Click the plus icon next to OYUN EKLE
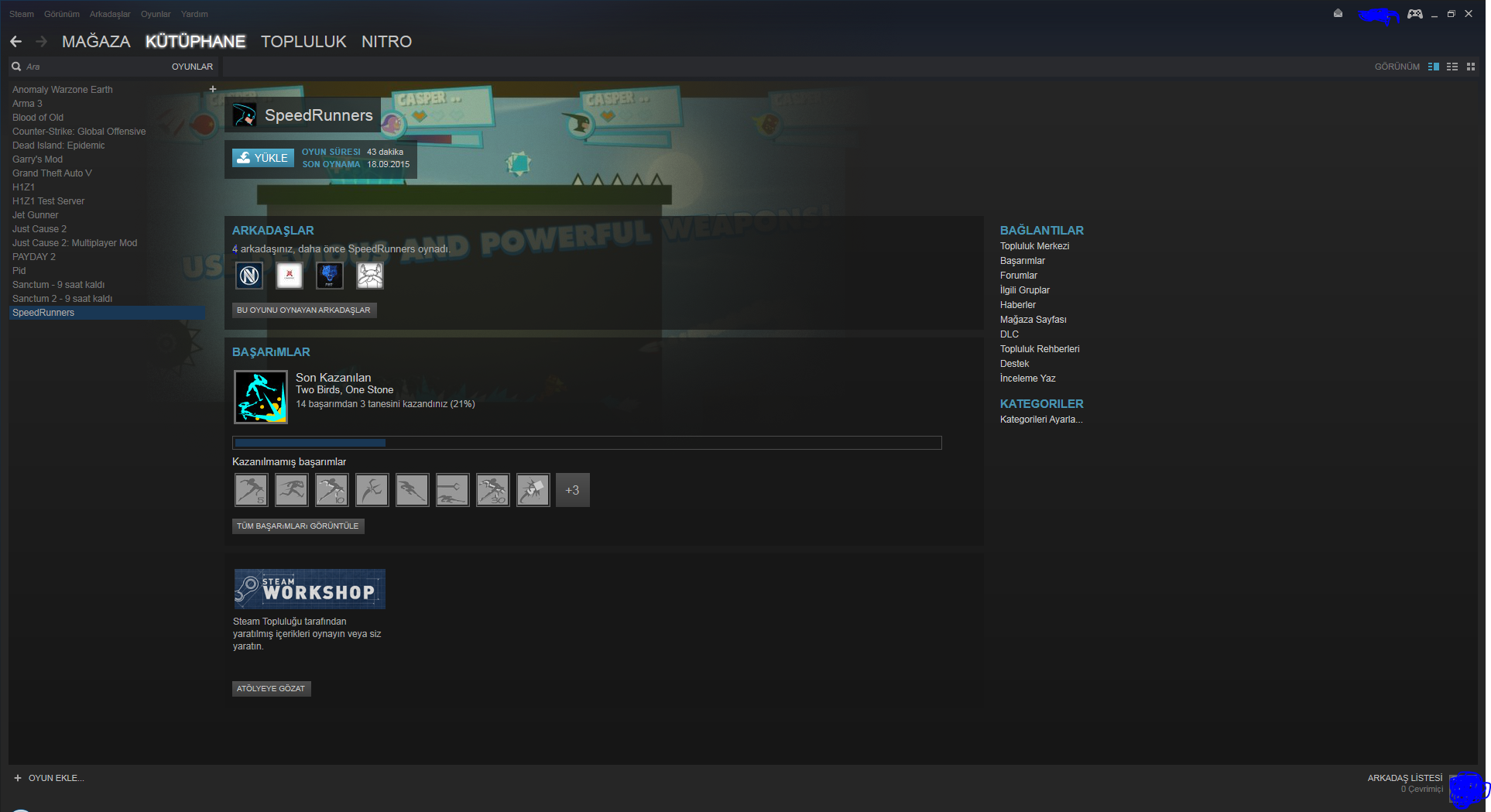The height and width of the screenshot is (812, 1491). point(18,778)
